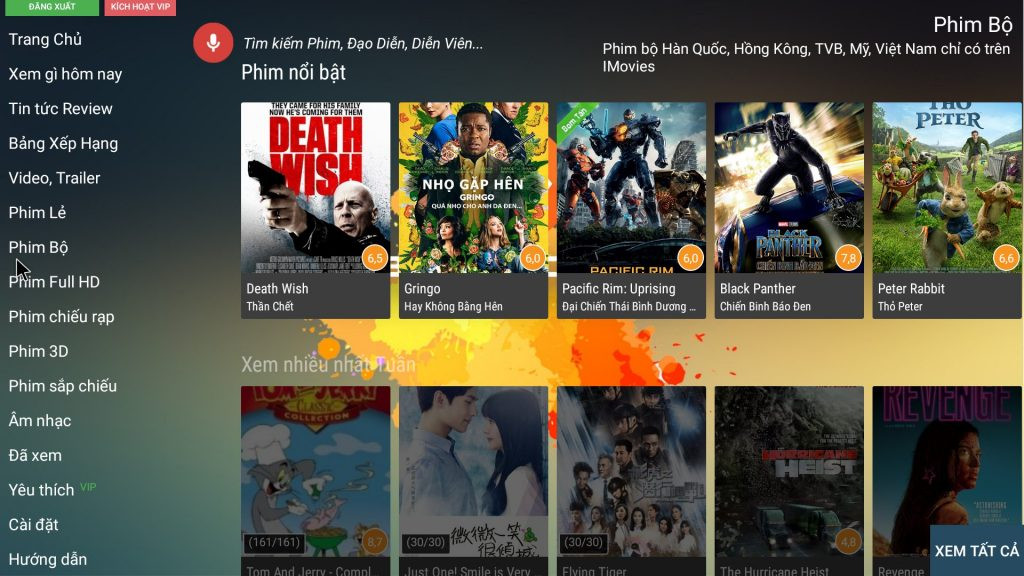The image size is (1024, 576).
Task: Click the 8,7 rating badge on Tom and Jerry
Action: [375, 542]
